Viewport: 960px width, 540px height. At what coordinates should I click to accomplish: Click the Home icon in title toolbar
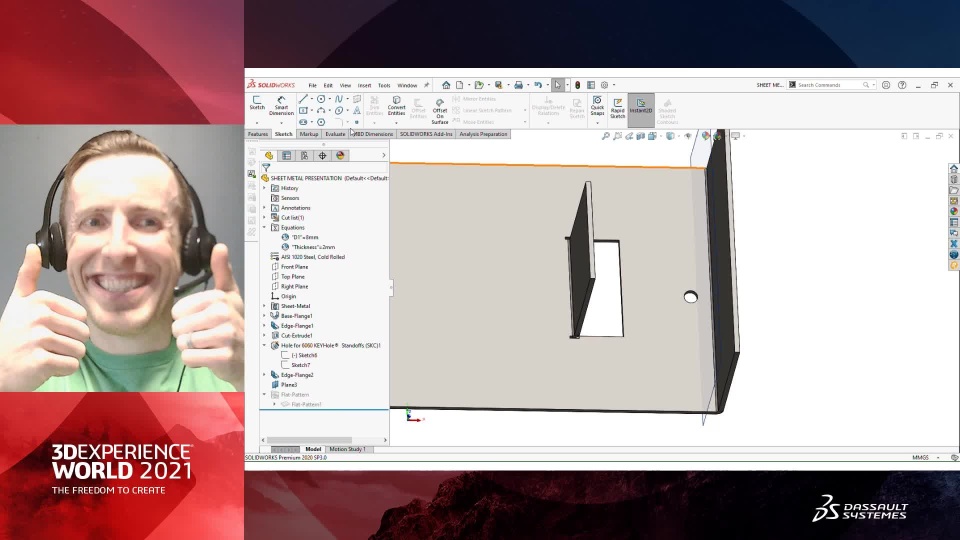(x=446, y=85)
